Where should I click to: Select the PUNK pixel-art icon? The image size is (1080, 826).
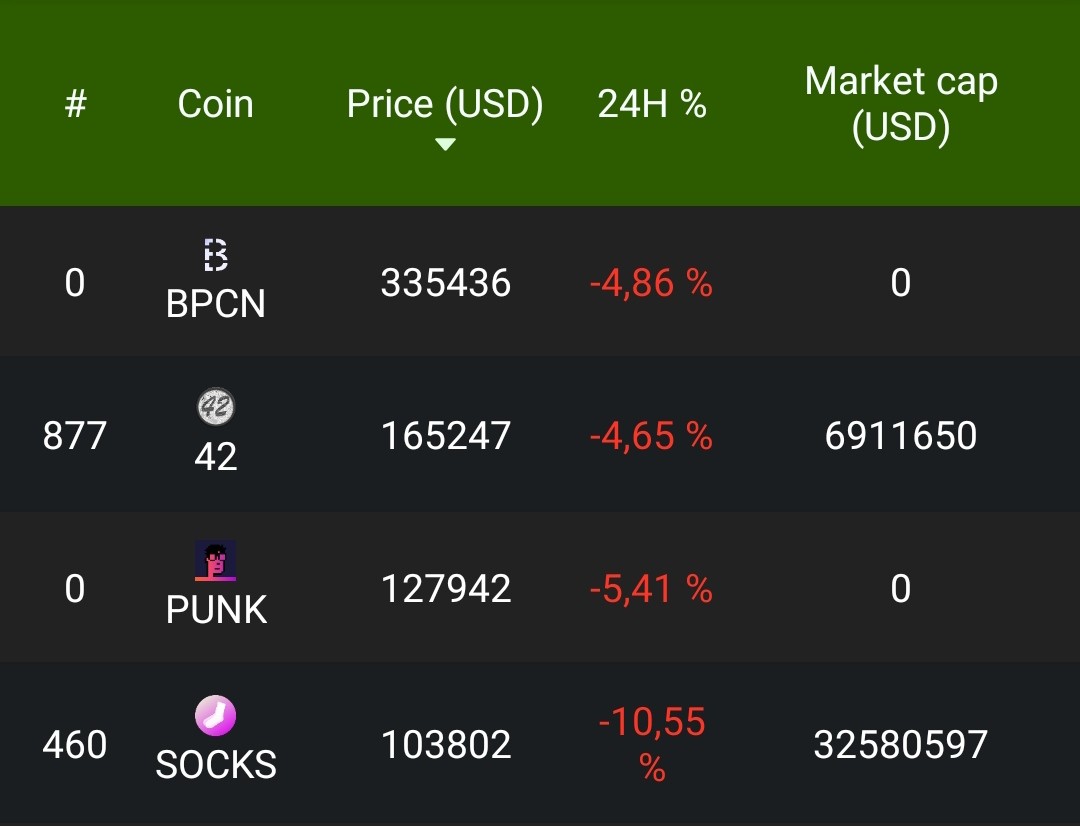[x=216, y=560]
